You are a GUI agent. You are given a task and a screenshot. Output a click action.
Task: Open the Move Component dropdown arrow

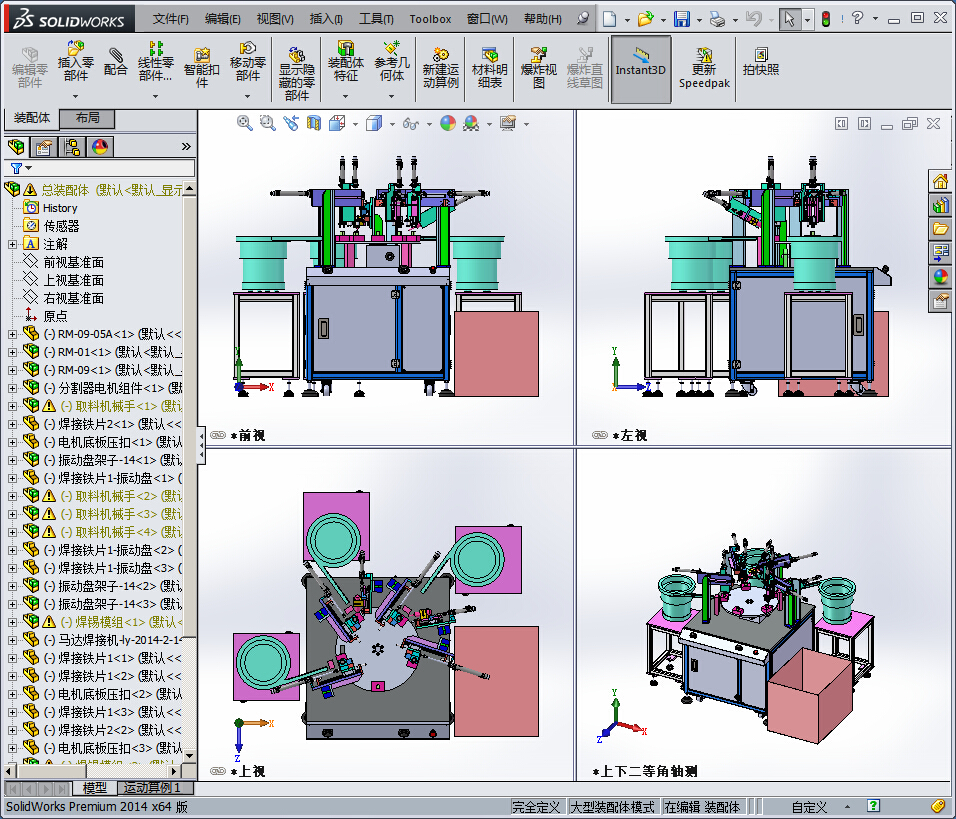248,96
